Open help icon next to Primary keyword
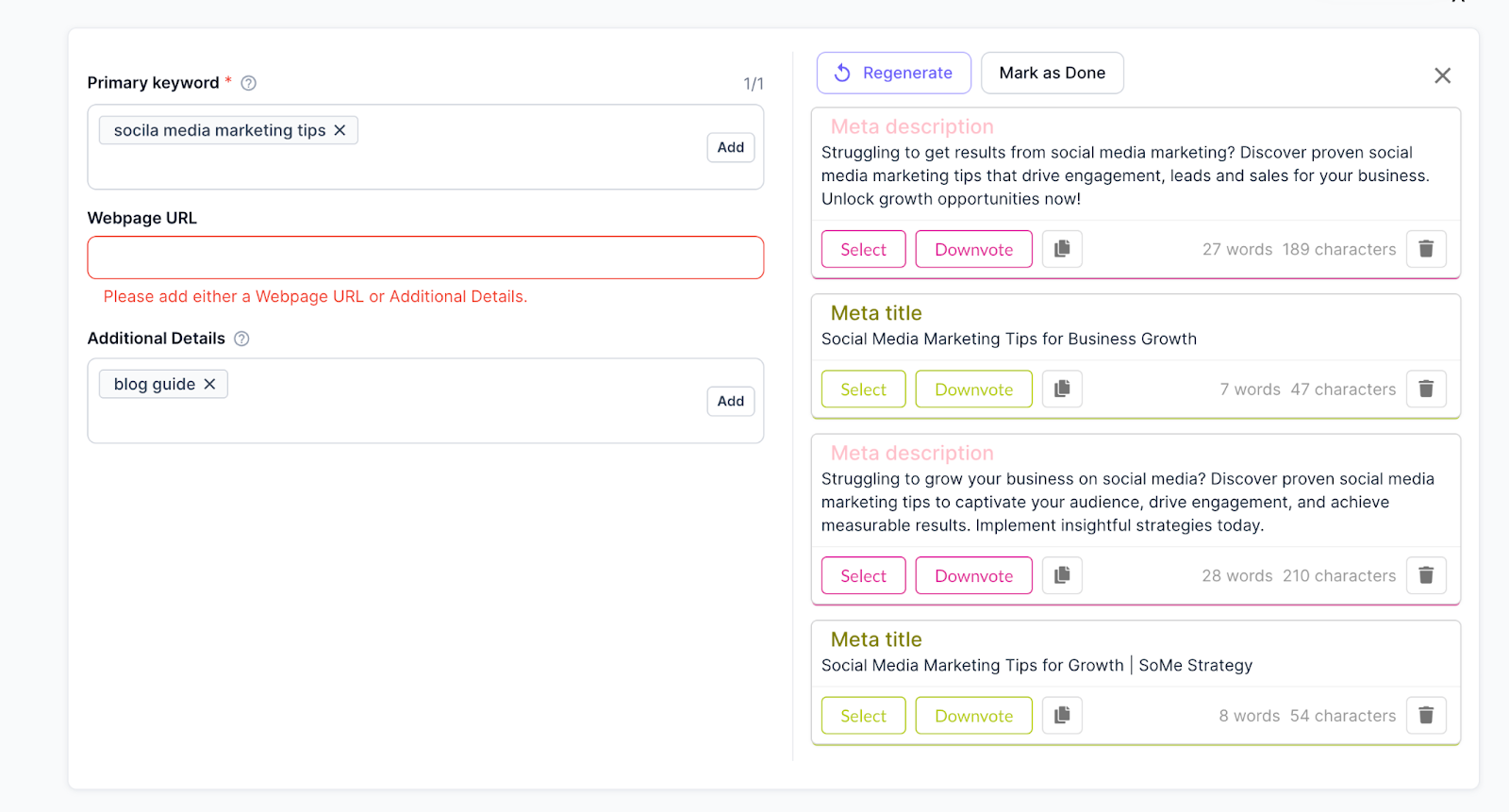Screen dimensions: 1509x812 [x=249, y=83]
